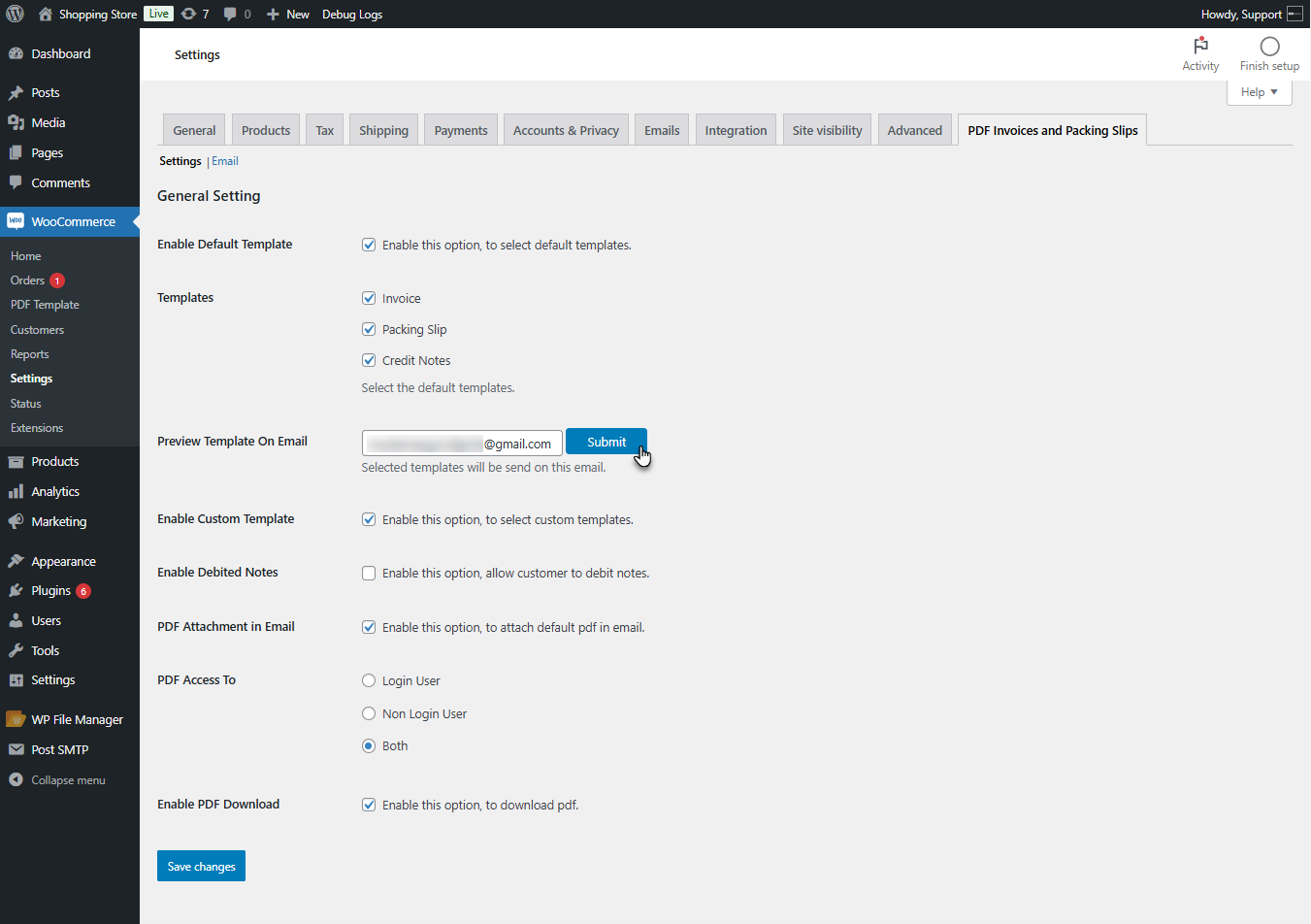Uncheck the Credit Notes template checkbox
Image resolution: width=1311 pixels, height=924 pixels.
point(369,360)
